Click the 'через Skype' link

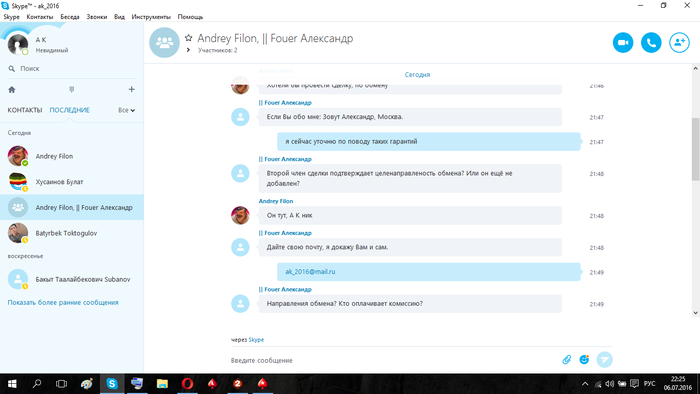256,340
